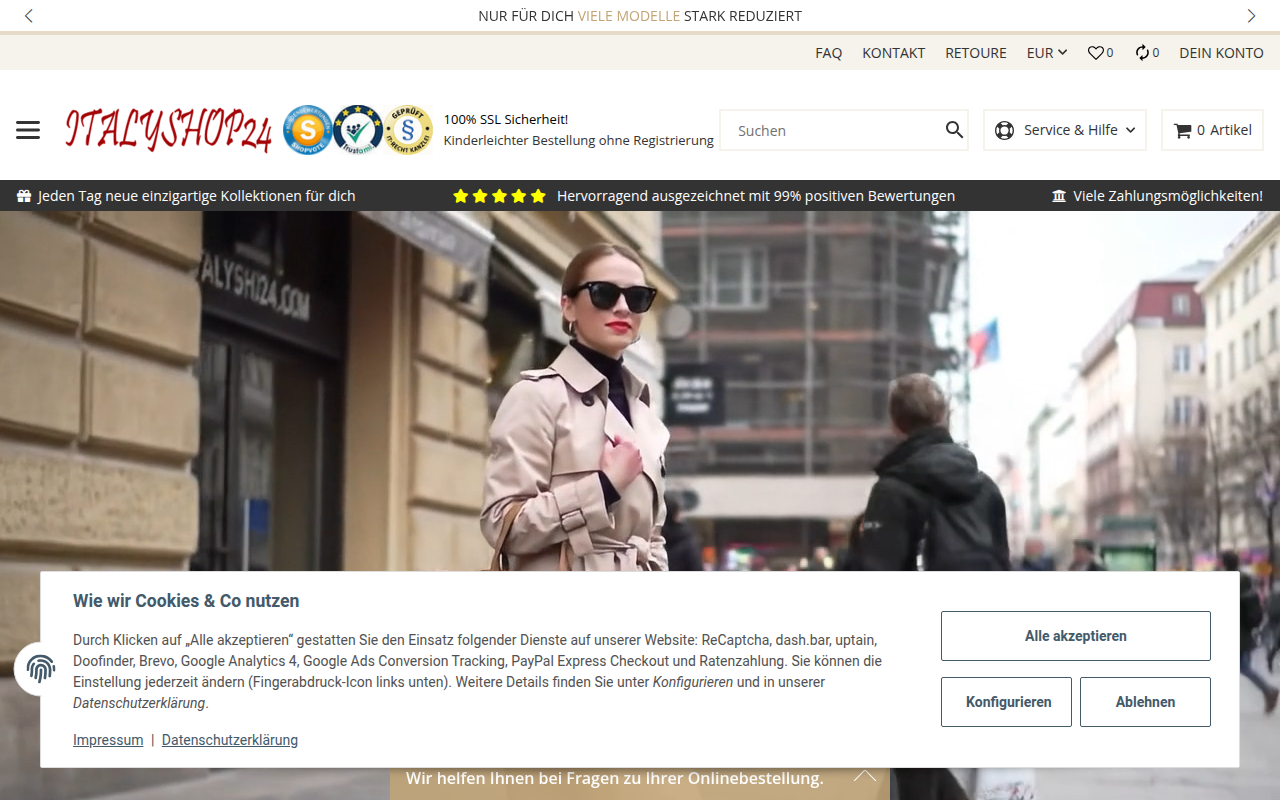Open the shopping cart with 0 Artikel
The height and width of the screenshot is (800, 1280).
[1212, 130]
